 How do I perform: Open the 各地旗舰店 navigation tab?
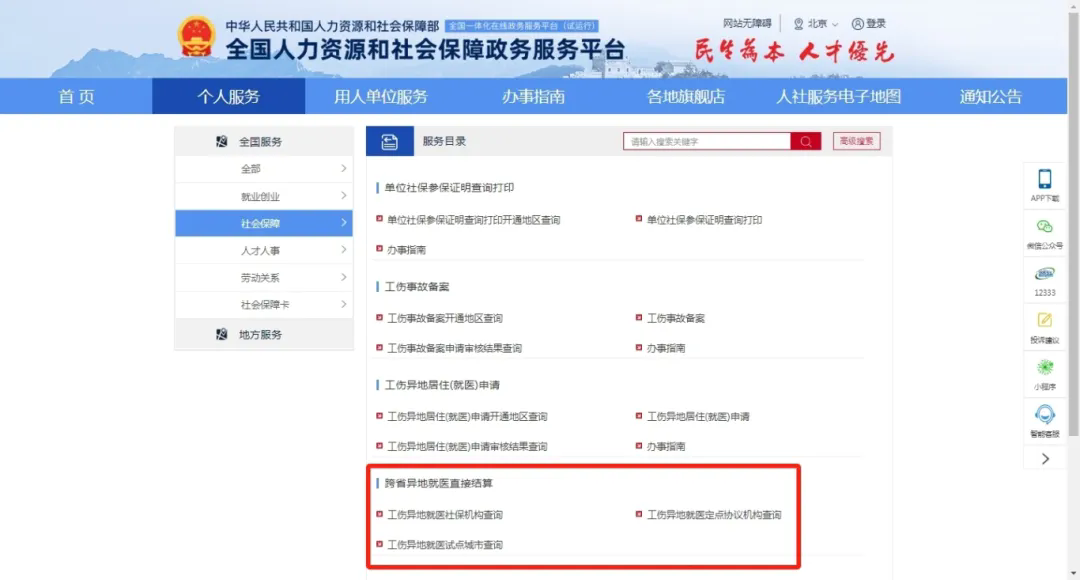coord(686,96)
